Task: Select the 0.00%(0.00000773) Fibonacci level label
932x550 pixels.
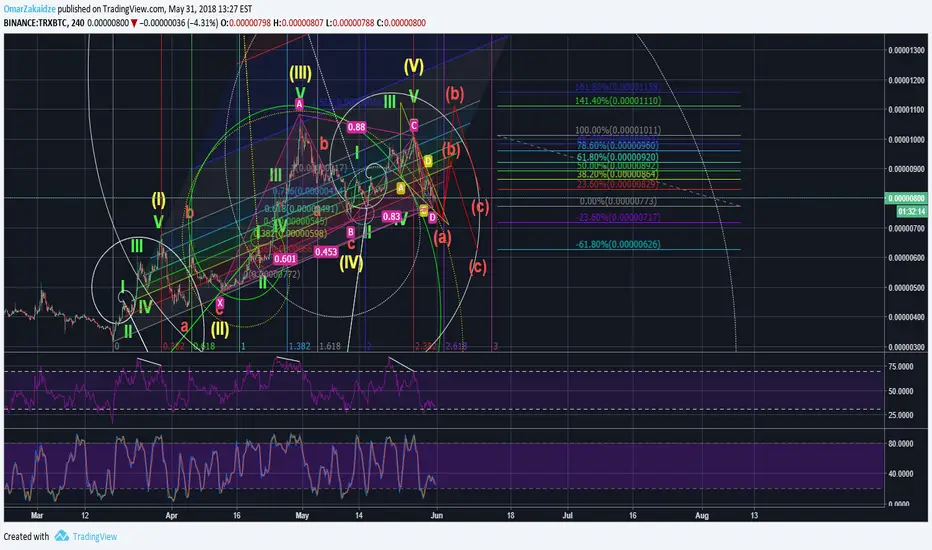Action: click(x=618, y=202)
